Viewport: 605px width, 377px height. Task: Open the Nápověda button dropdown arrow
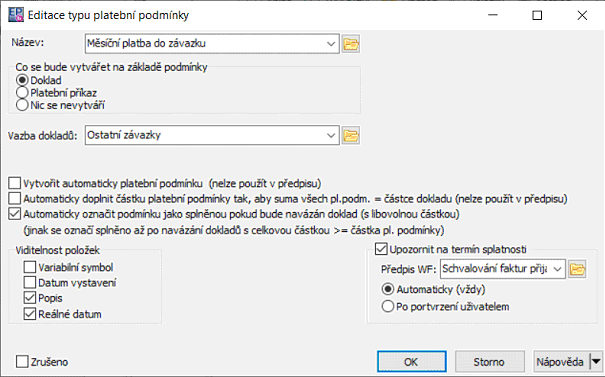[596, 362]
